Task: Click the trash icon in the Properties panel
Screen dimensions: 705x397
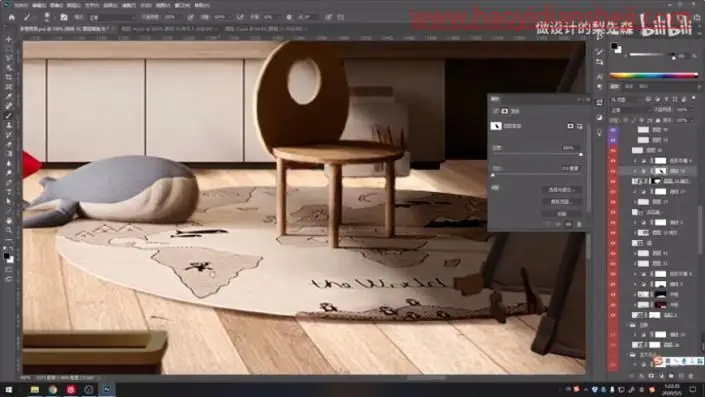Action: (579, 224)
